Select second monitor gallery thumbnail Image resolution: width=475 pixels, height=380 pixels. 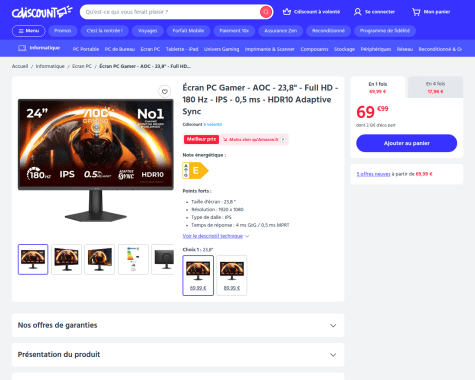coord(66,259)
